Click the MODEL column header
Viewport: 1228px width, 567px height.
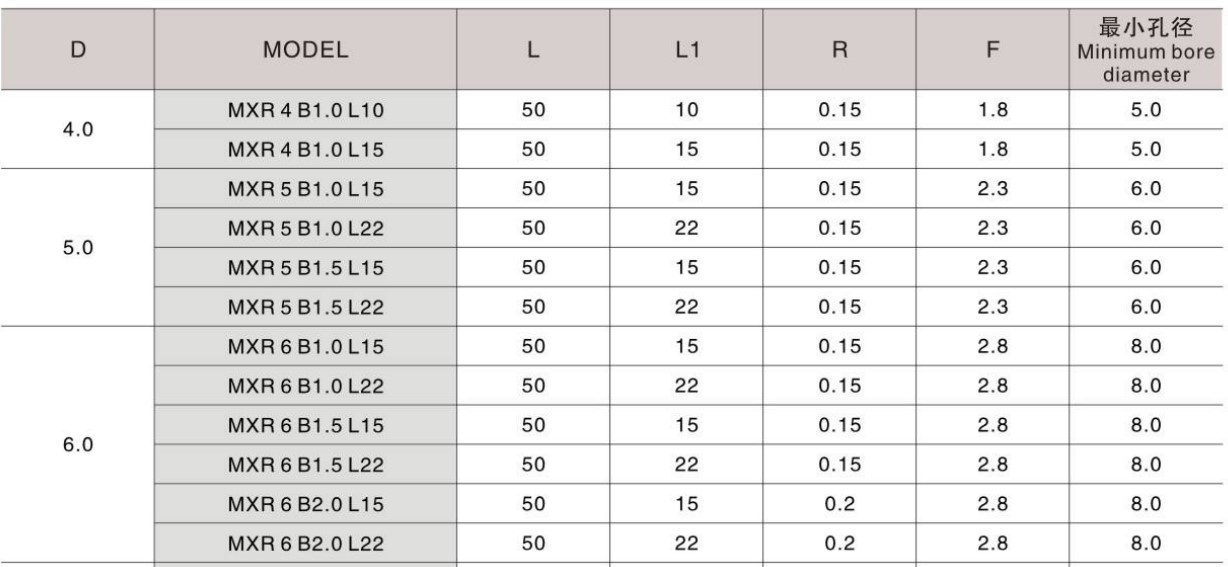(306, 50)
